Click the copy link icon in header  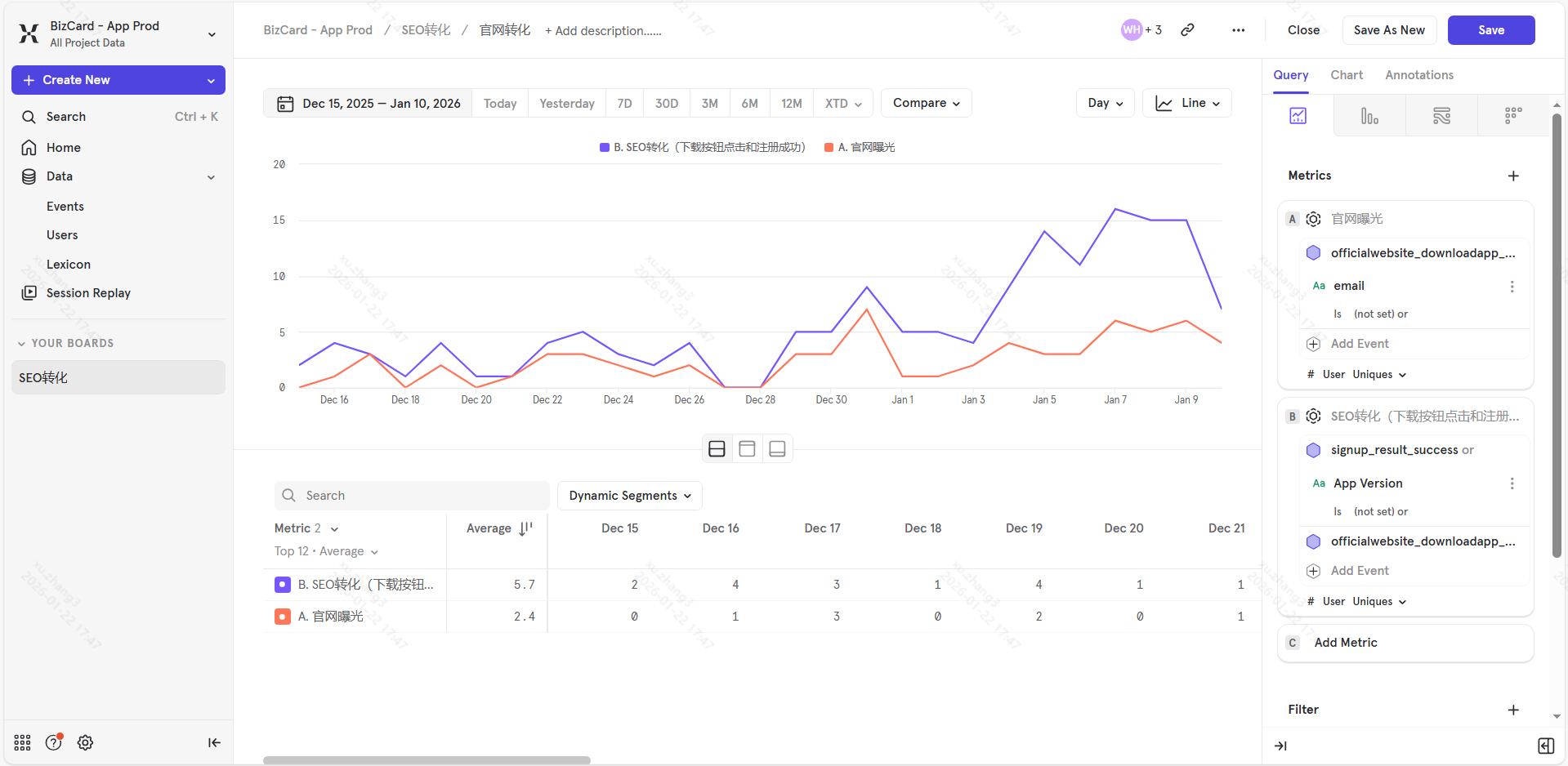(1187, 30)
